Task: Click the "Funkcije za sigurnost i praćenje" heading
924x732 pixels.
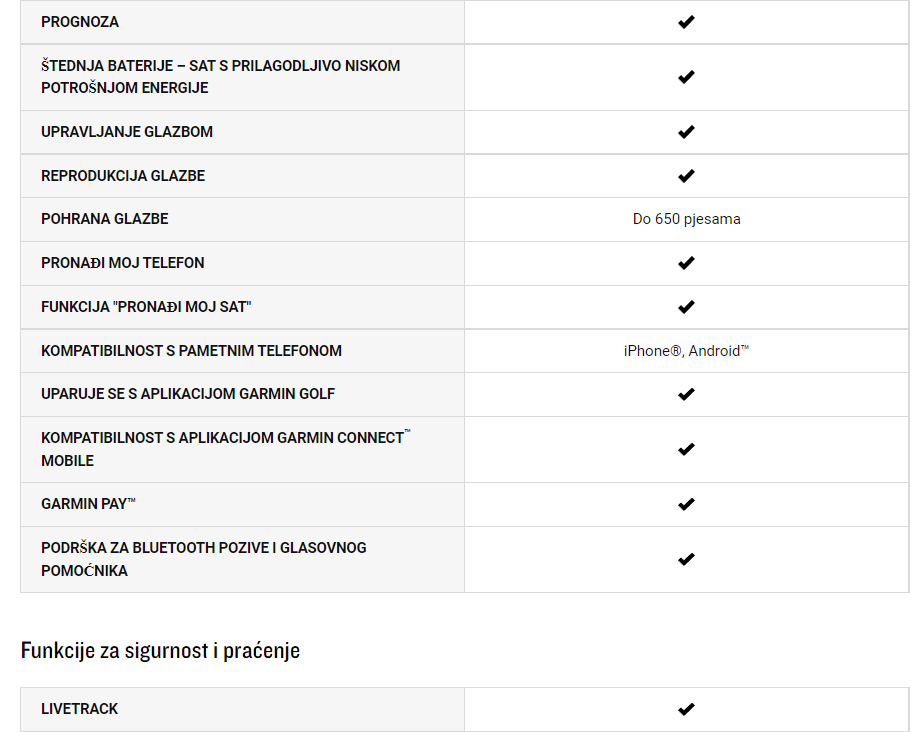Action: point(160,651)
